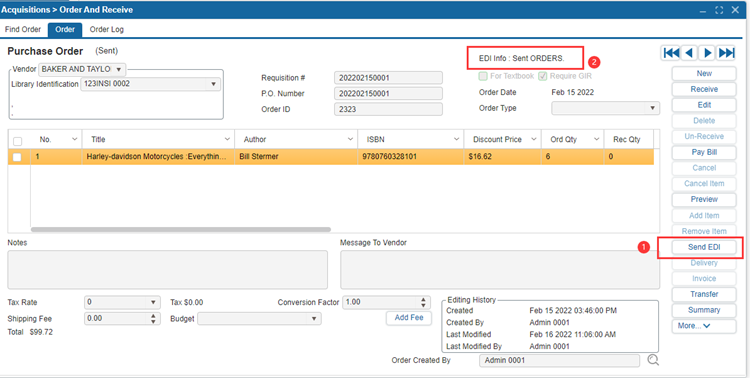Click the Invoice button
This screenshot has height=378, width=750.
[704, 278]
